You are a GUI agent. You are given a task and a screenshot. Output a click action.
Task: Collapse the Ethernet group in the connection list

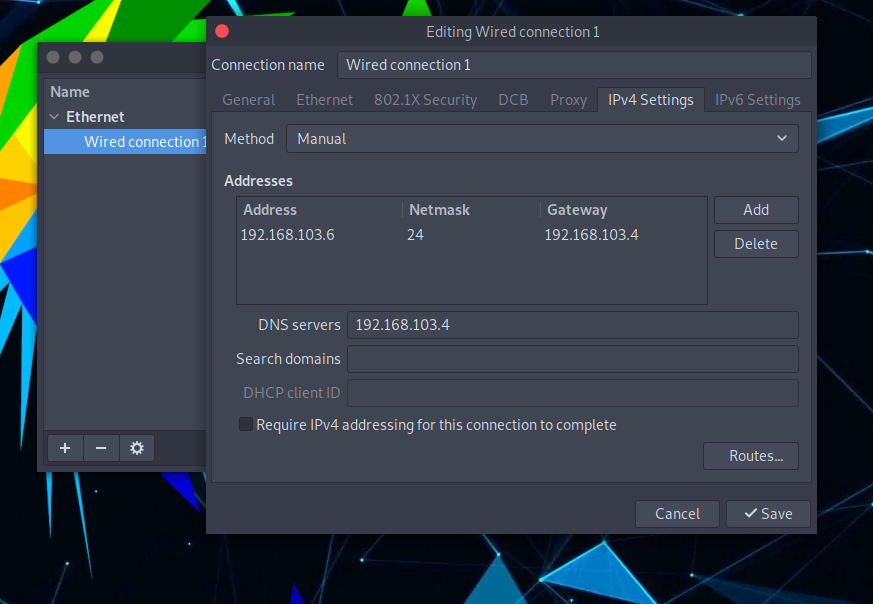[53, 116]
